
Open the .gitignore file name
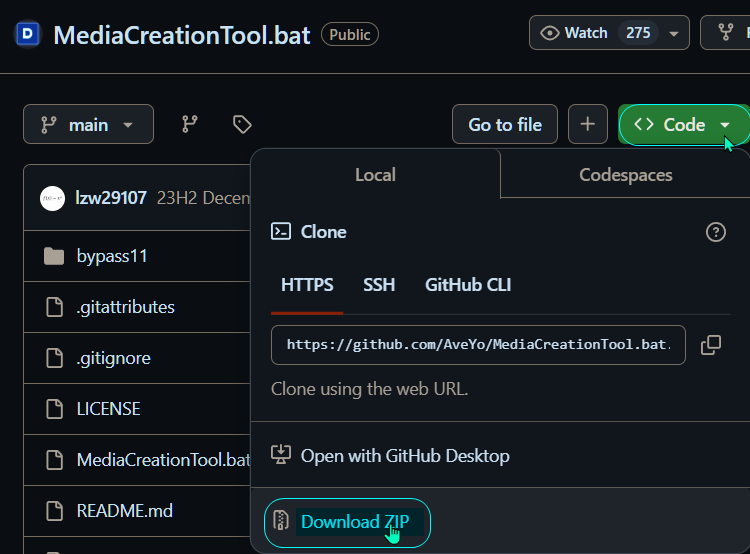pyautogui.click(x=114, y=358)
